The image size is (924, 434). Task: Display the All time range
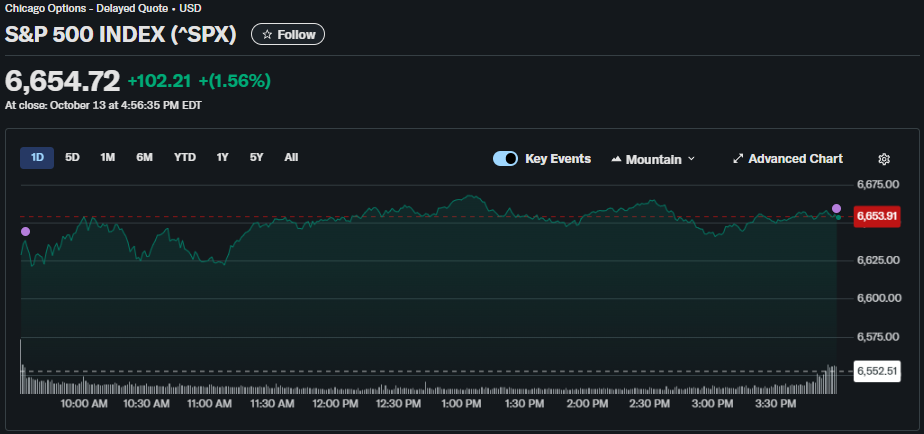tap(291, 157)
